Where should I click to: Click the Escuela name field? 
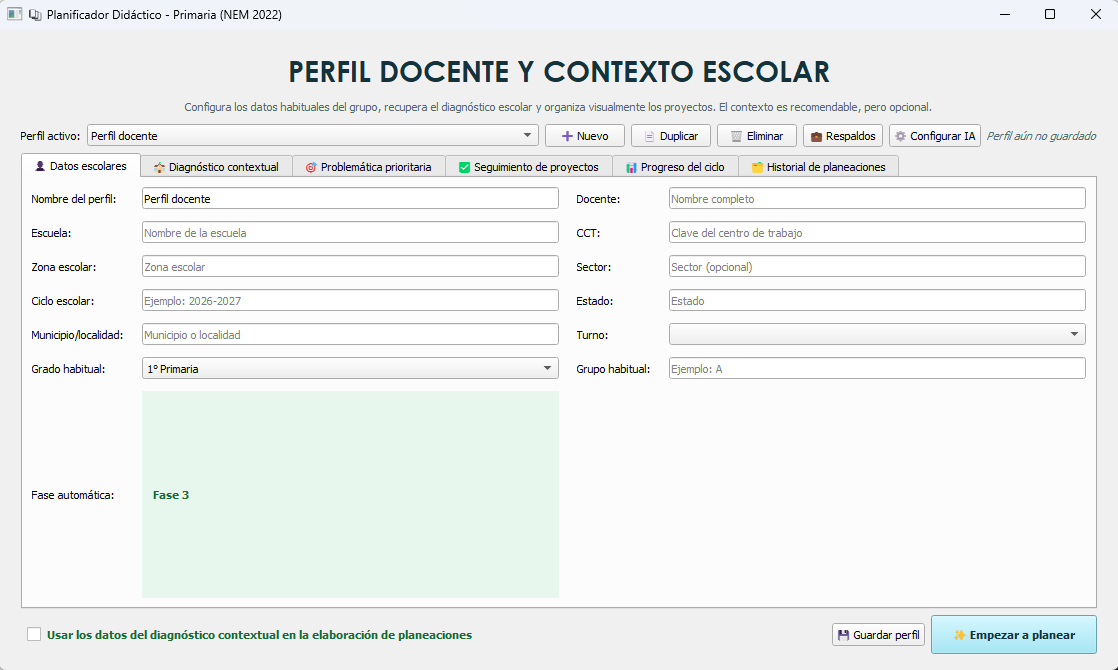coord(350,232)
